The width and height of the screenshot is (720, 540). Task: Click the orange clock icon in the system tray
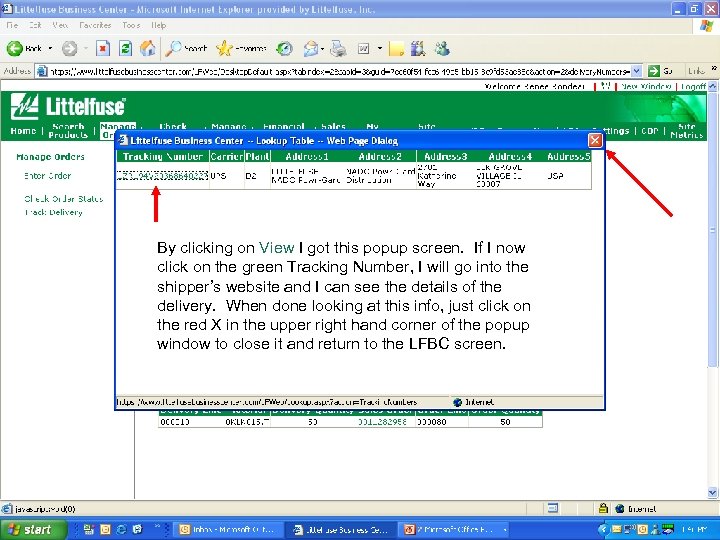pos(642,529)
